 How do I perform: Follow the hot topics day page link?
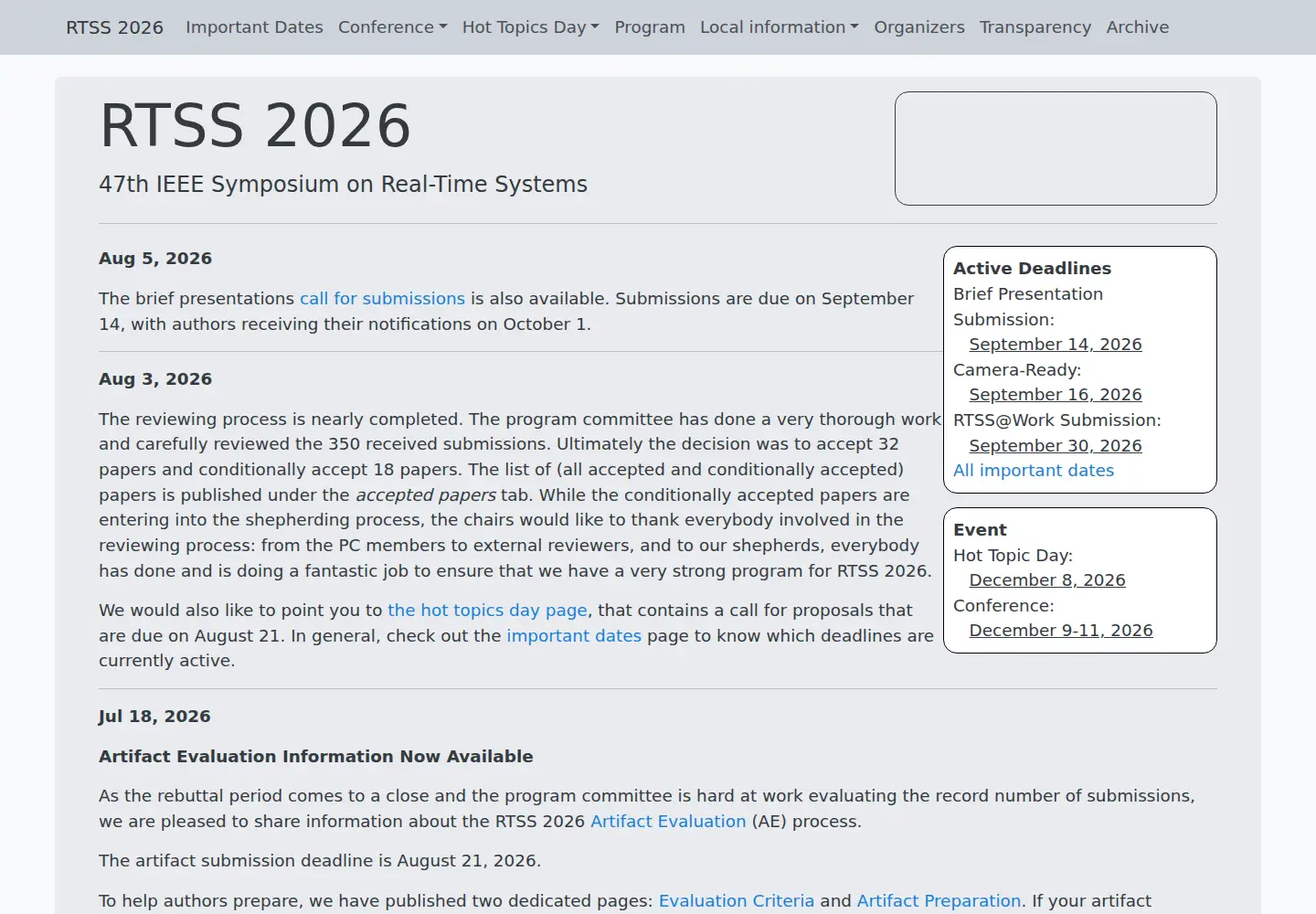487,611
